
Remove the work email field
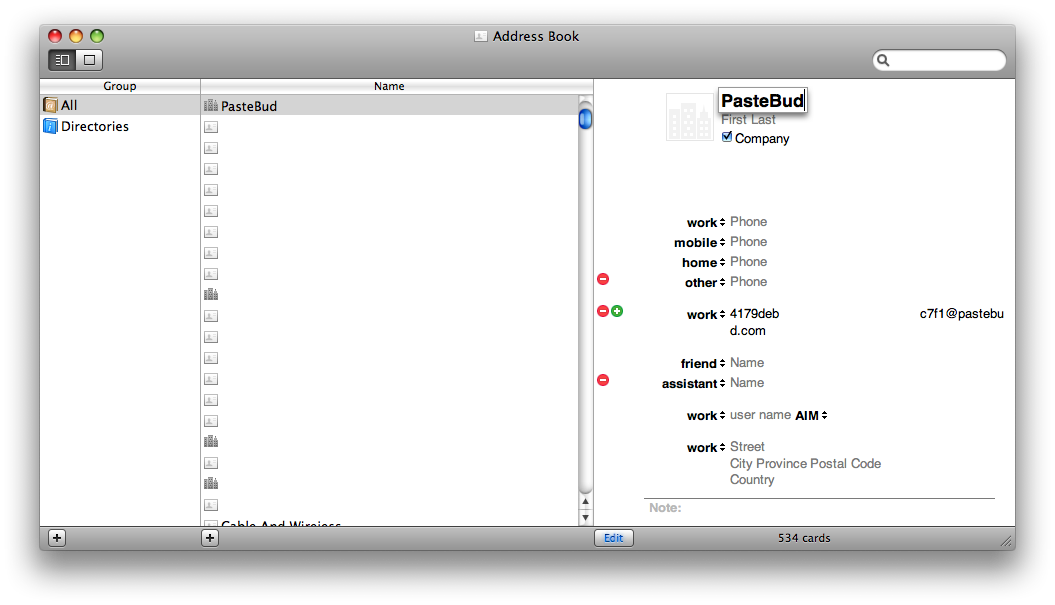coord(603,311)
